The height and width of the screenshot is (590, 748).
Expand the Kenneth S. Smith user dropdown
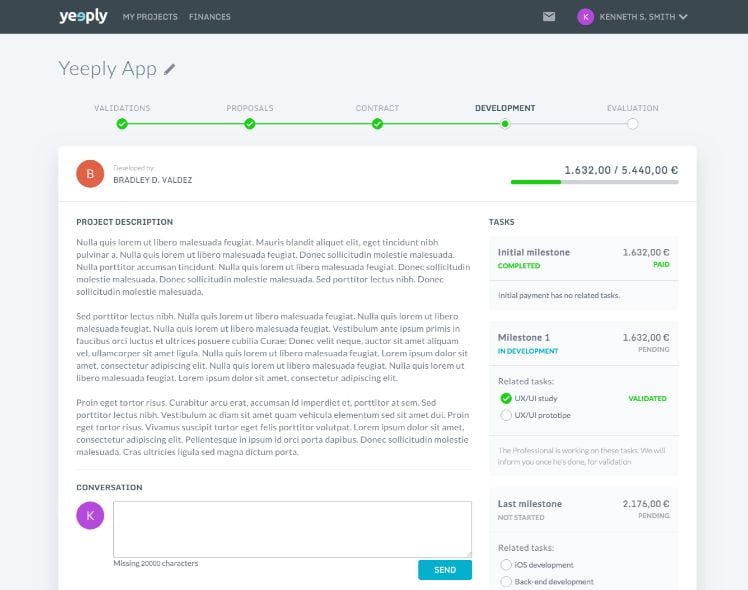711,17
